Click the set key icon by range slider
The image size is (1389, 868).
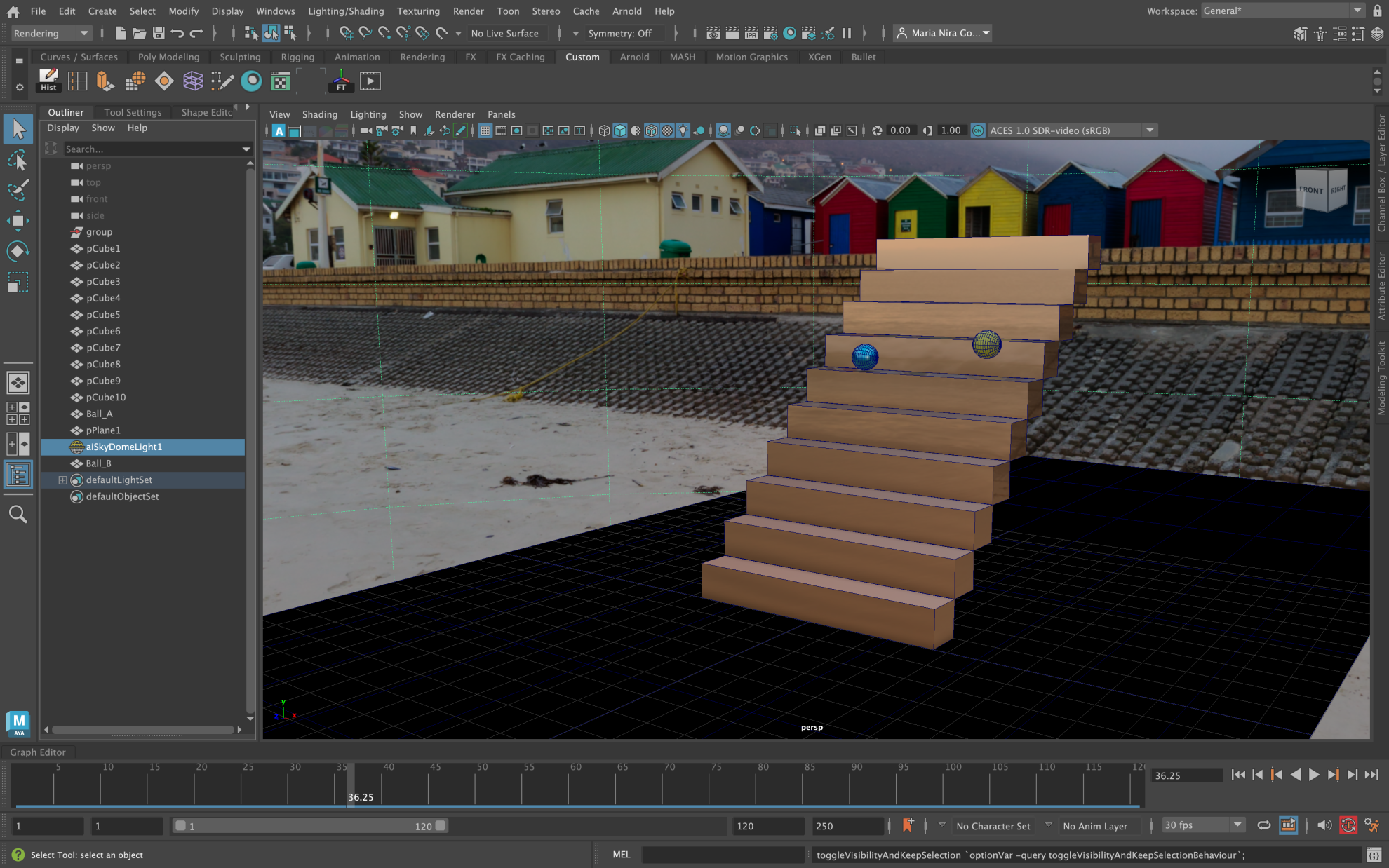[908, 825]
